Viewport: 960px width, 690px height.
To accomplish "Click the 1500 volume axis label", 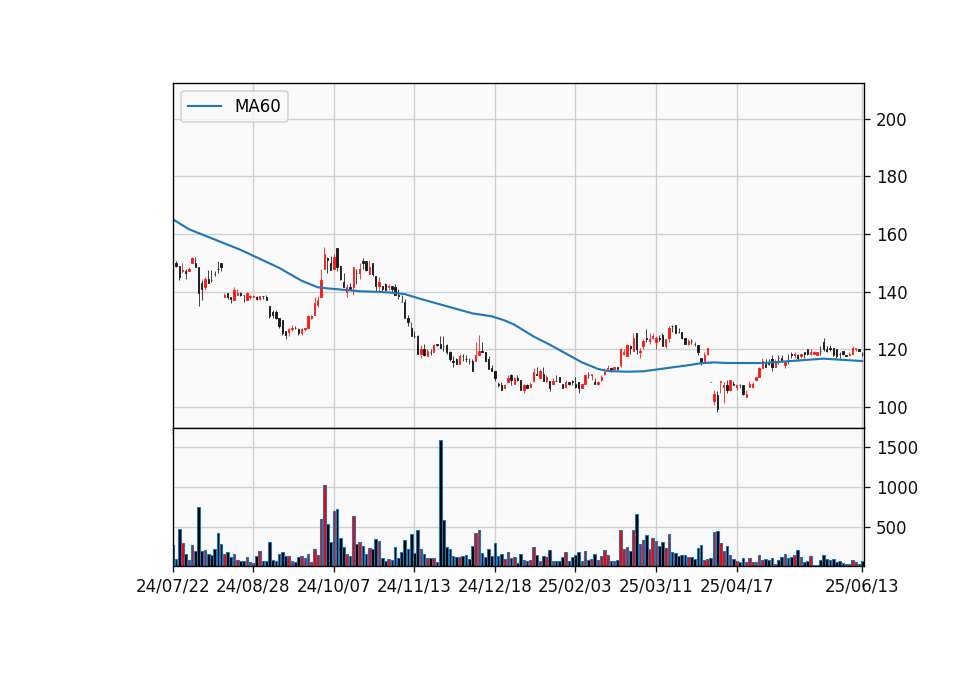I will 897,448.
